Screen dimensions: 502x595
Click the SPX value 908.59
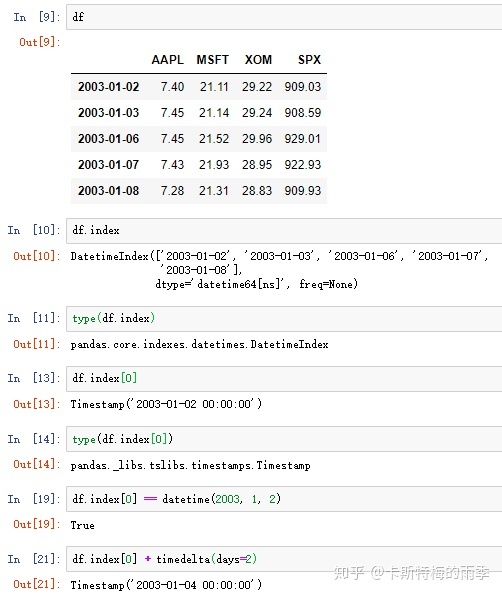coord(303,113)
